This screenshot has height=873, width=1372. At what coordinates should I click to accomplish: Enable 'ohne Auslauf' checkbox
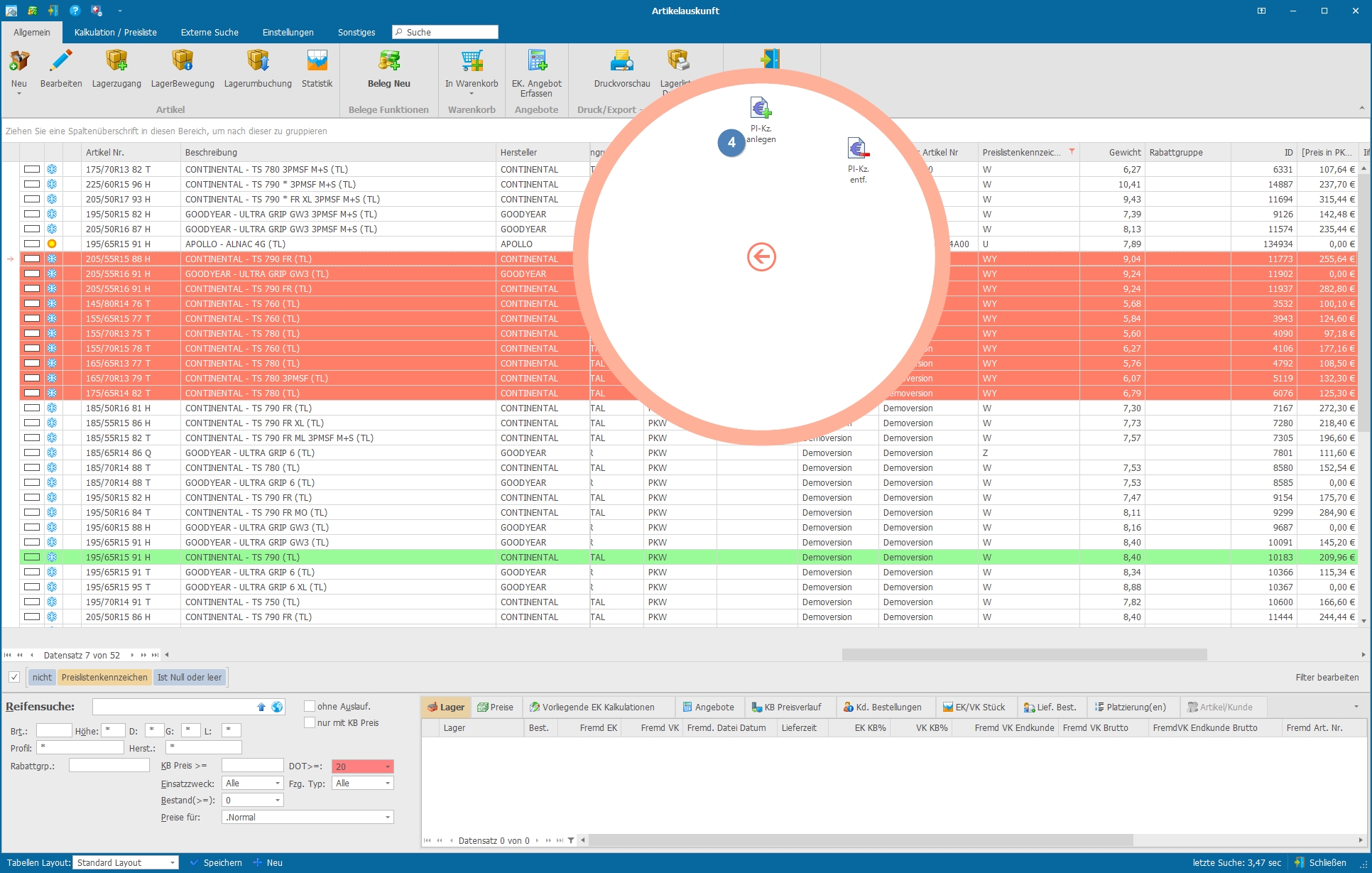(x=306, y=705)
